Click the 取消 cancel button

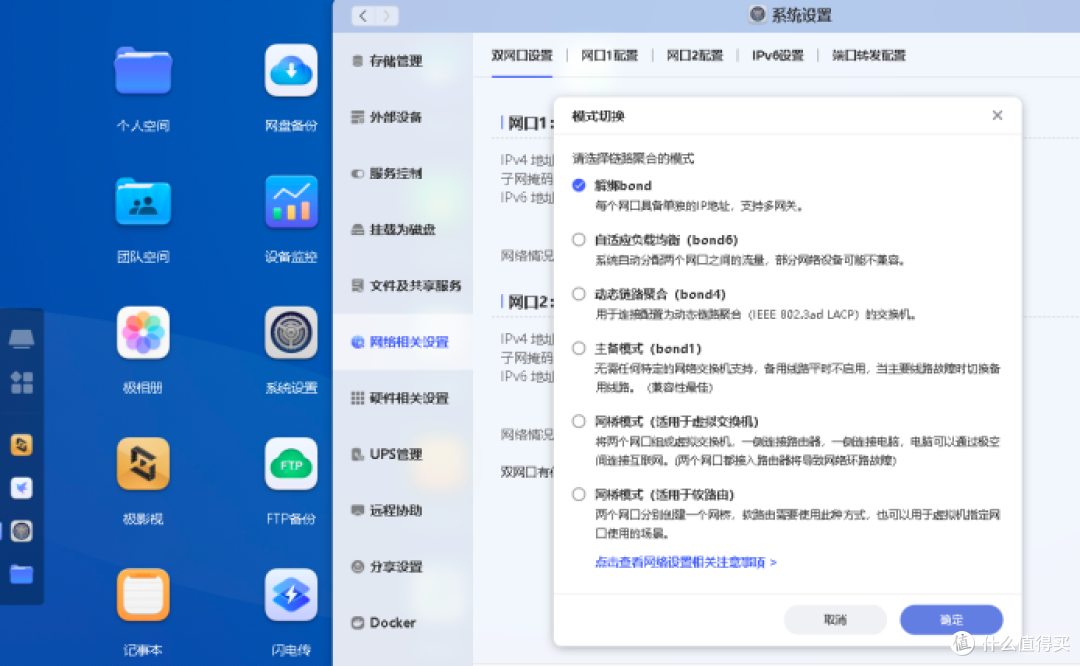click(835, 620)
